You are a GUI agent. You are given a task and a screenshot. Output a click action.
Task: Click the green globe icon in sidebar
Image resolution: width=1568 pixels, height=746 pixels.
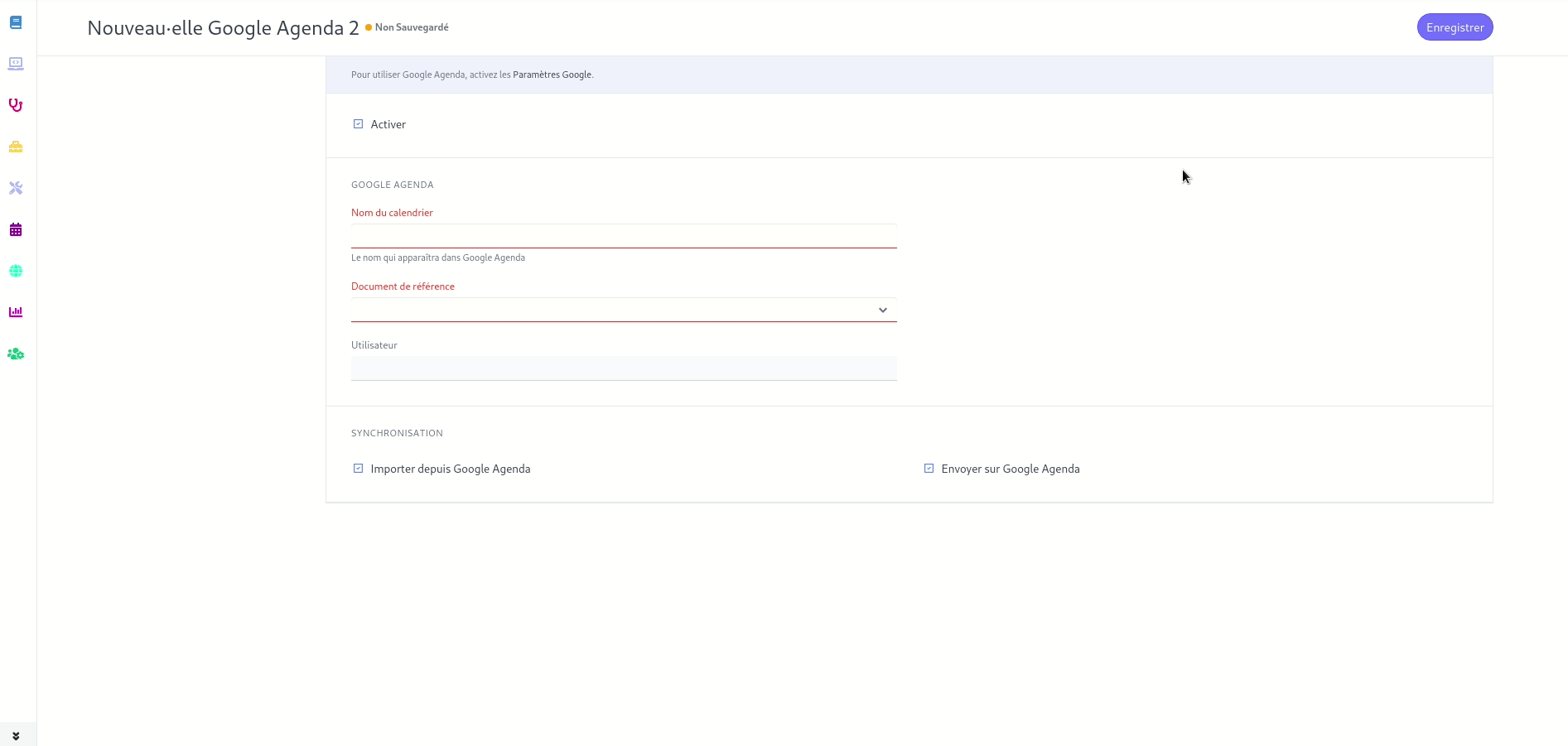[x=16, y=271]
